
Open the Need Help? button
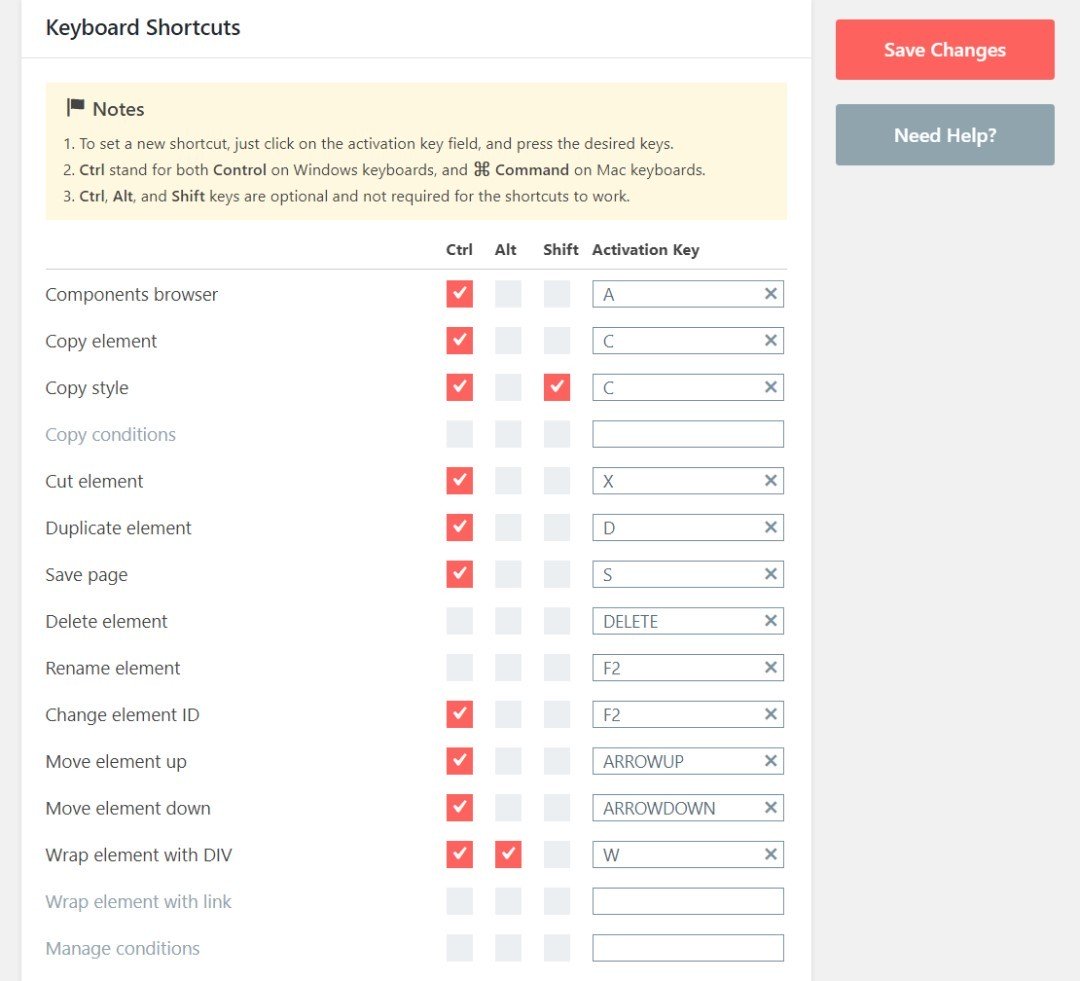click(944, 135)
